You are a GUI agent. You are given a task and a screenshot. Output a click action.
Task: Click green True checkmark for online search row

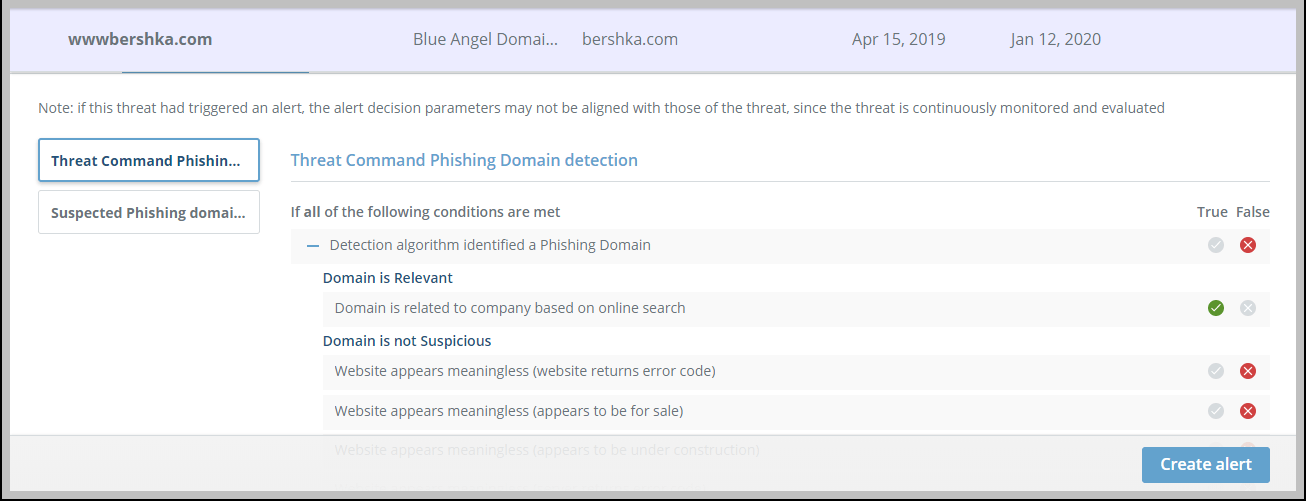1216,308
